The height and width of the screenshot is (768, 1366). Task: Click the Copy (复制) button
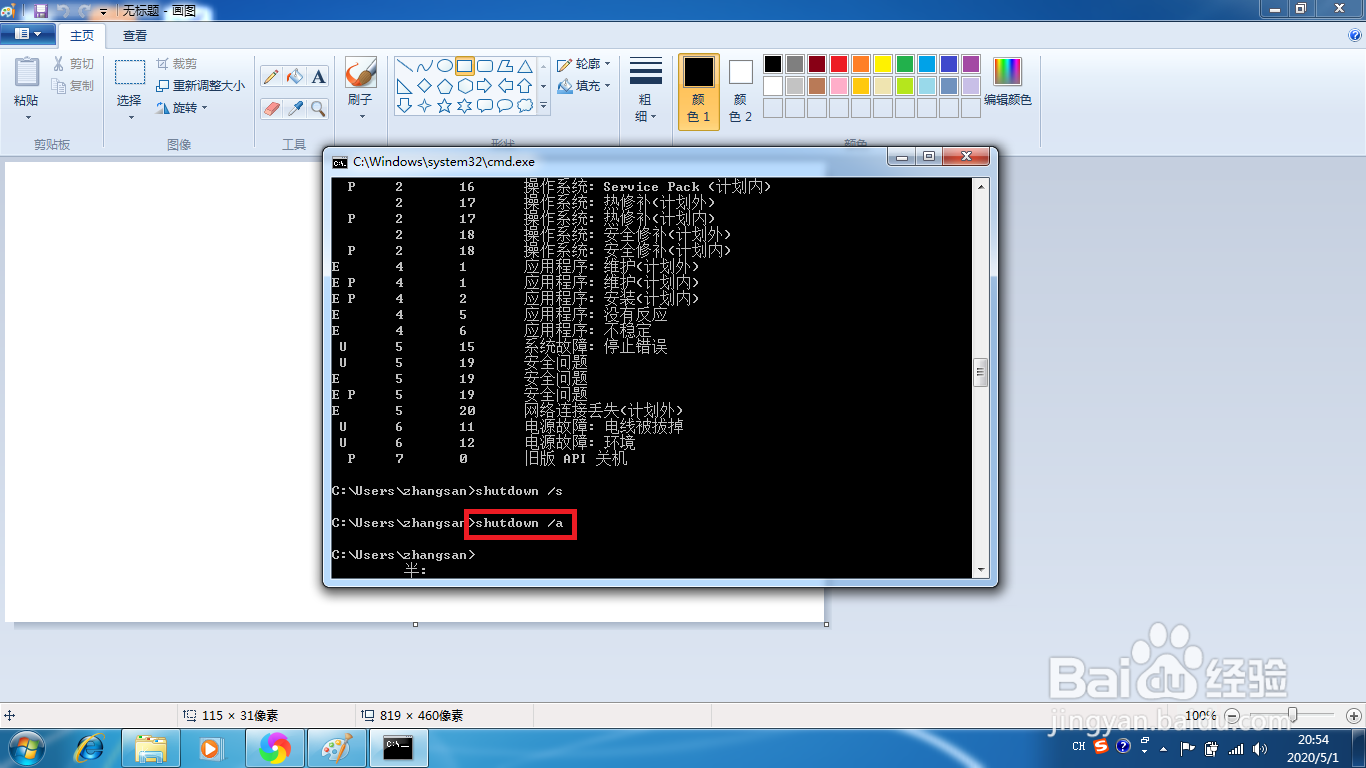tap(74, 86)
